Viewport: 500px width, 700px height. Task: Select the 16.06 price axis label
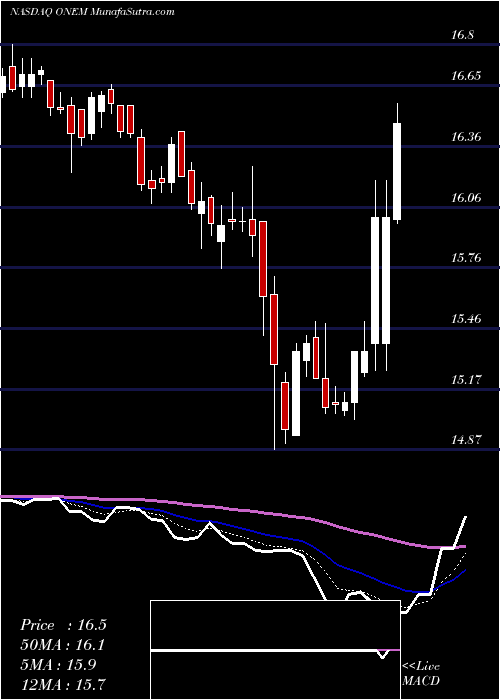pos(466,198)
